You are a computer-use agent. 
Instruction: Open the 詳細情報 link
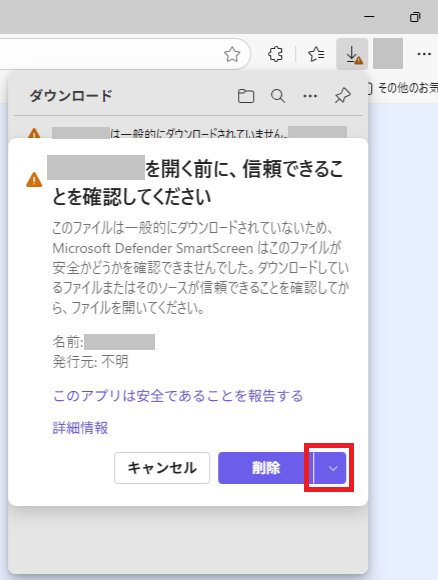point(80,428)
